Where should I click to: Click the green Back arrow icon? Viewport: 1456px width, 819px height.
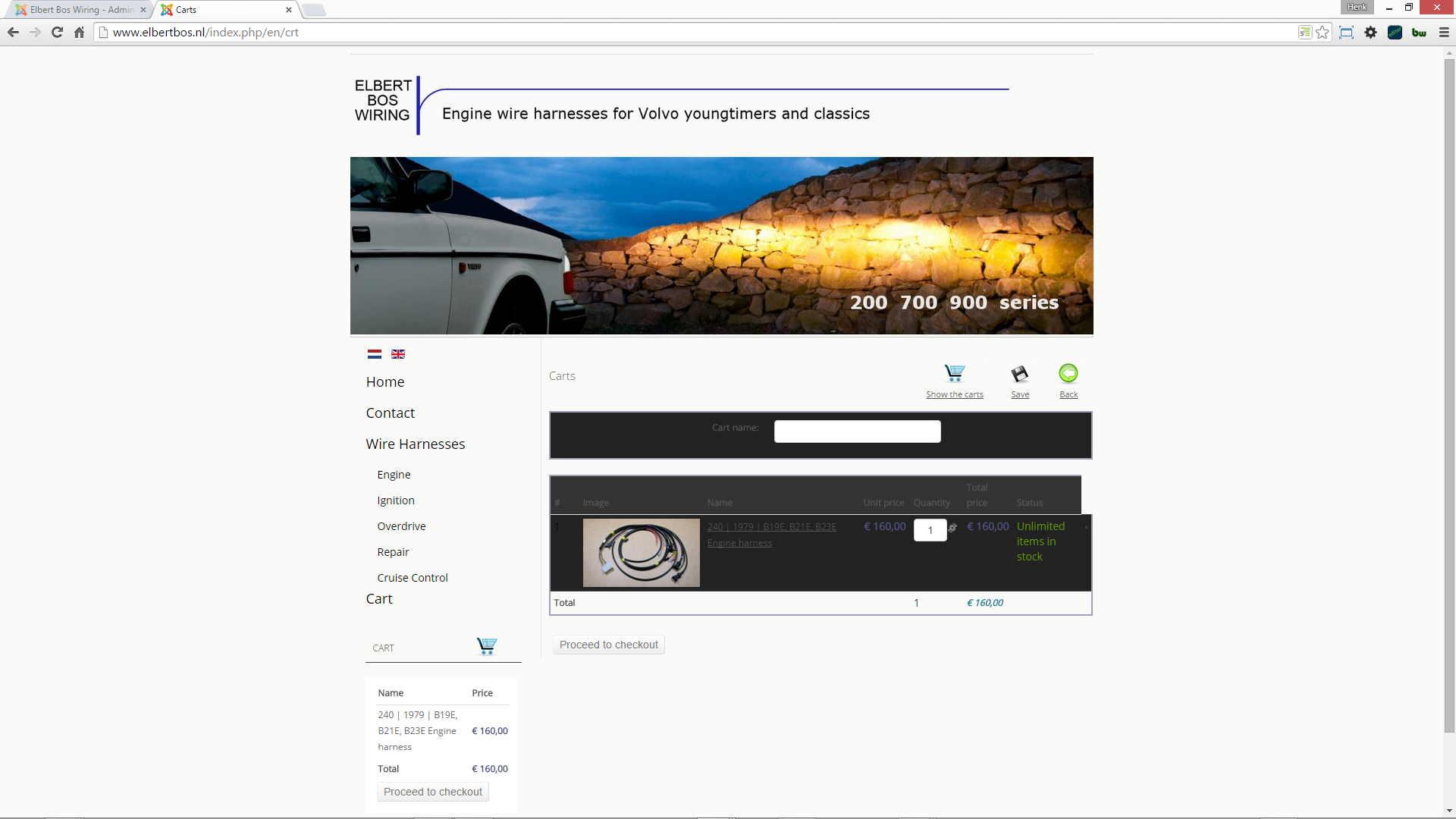(1068, 373)
